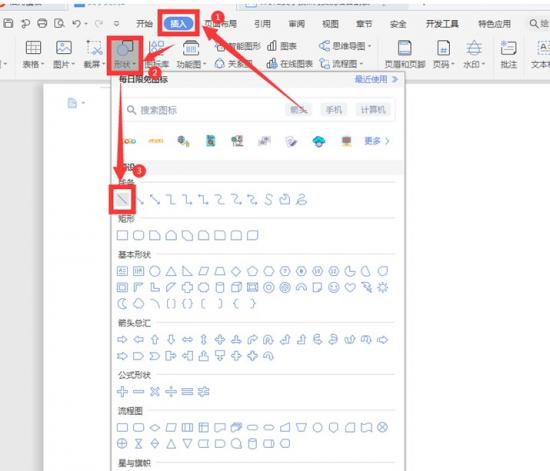Click the Save icon in quick toolbar

(x=8, y=23)
